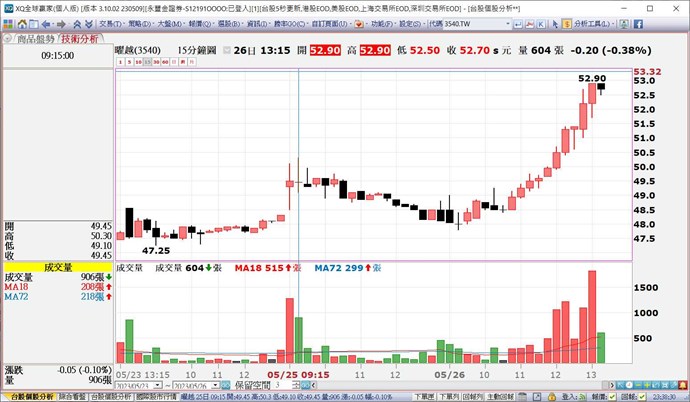Image resolution: width=690 pixels, height=402 pixels.
Task: Select the 30-minute chart interval
Action: 156,62
